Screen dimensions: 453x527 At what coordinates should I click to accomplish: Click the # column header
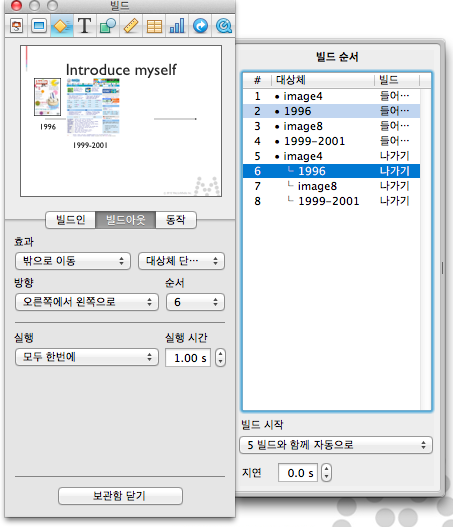click(x=257, y=80)
